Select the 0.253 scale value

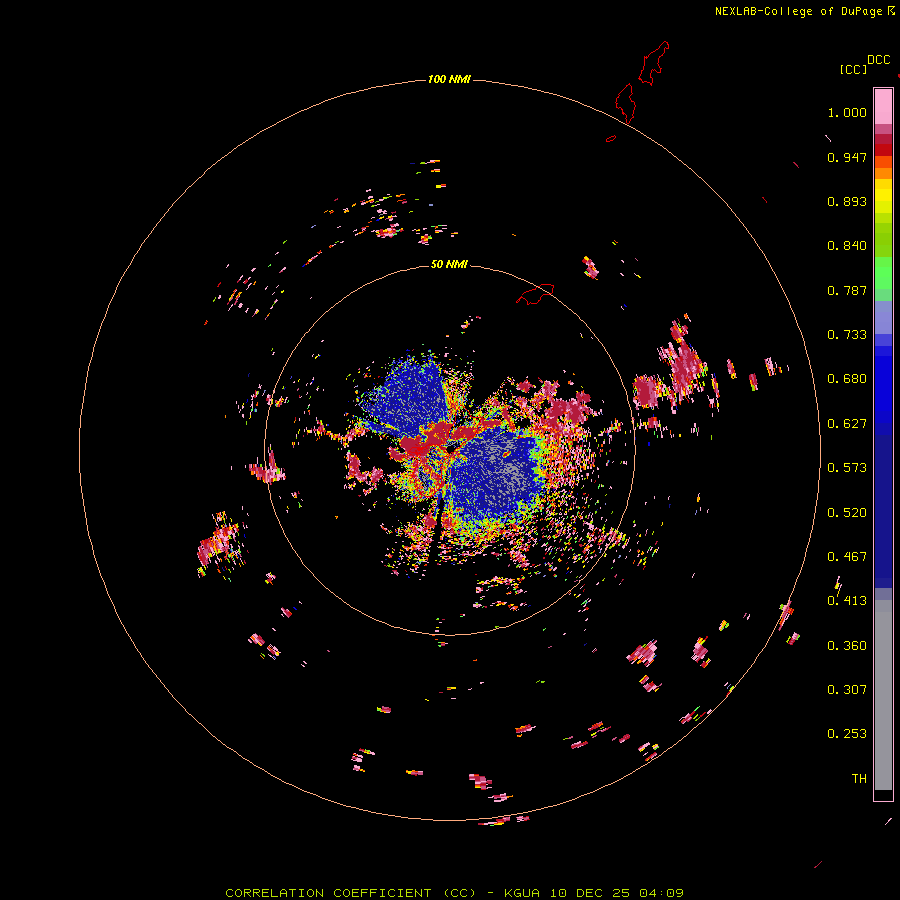tap(847, 734)
